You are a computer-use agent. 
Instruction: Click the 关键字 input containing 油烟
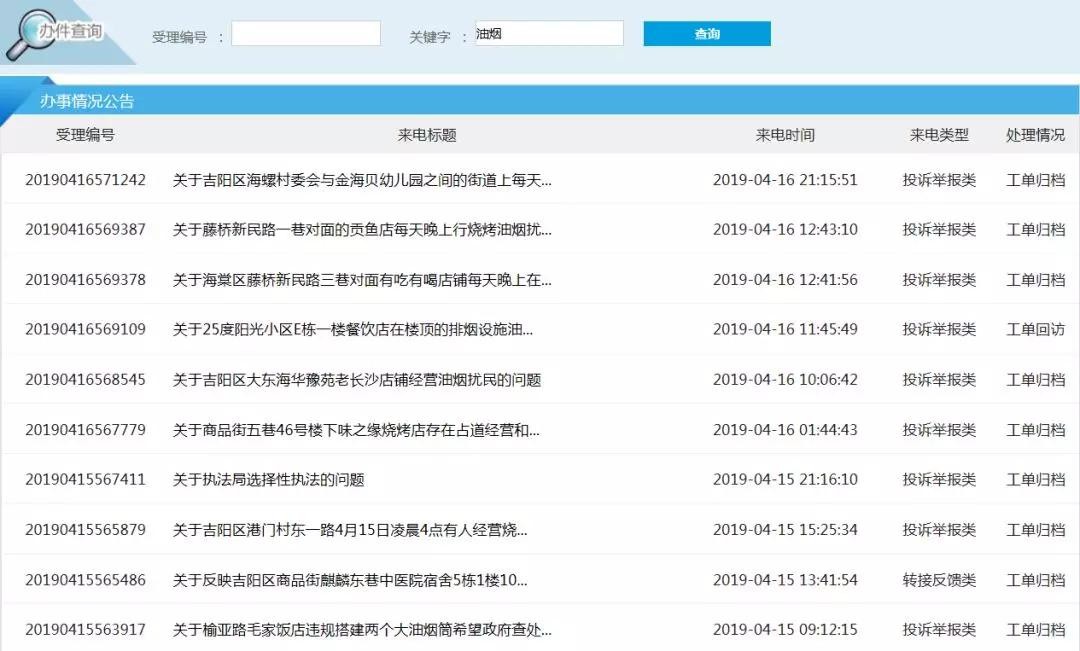[x=549, y=34]
